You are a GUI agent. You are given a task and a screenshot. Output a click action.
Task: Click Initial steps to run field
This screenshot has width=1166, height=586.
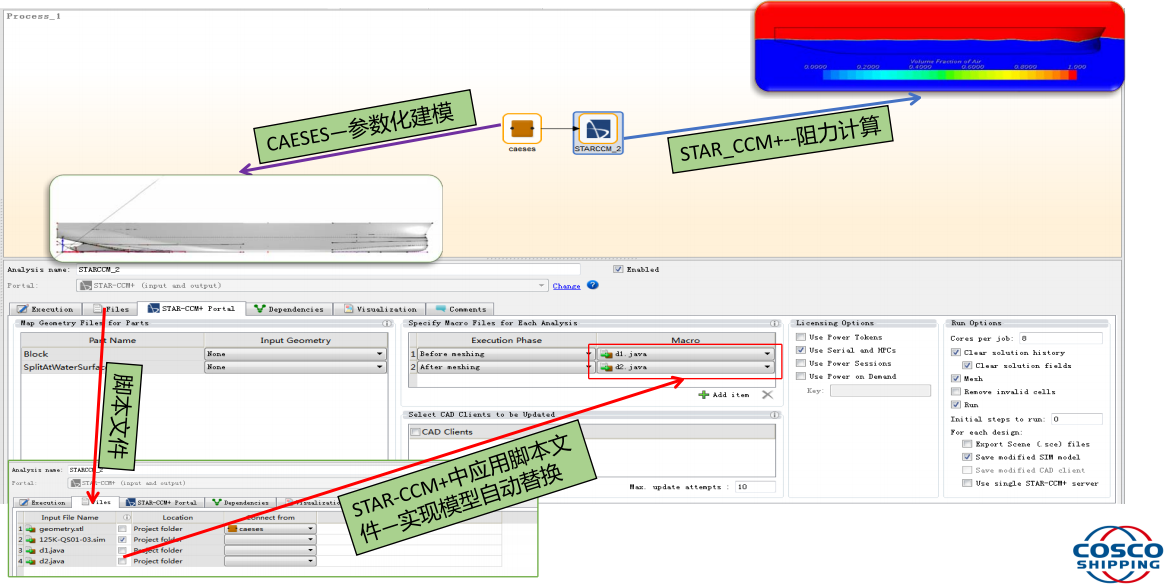click(x=1076, y=419)
